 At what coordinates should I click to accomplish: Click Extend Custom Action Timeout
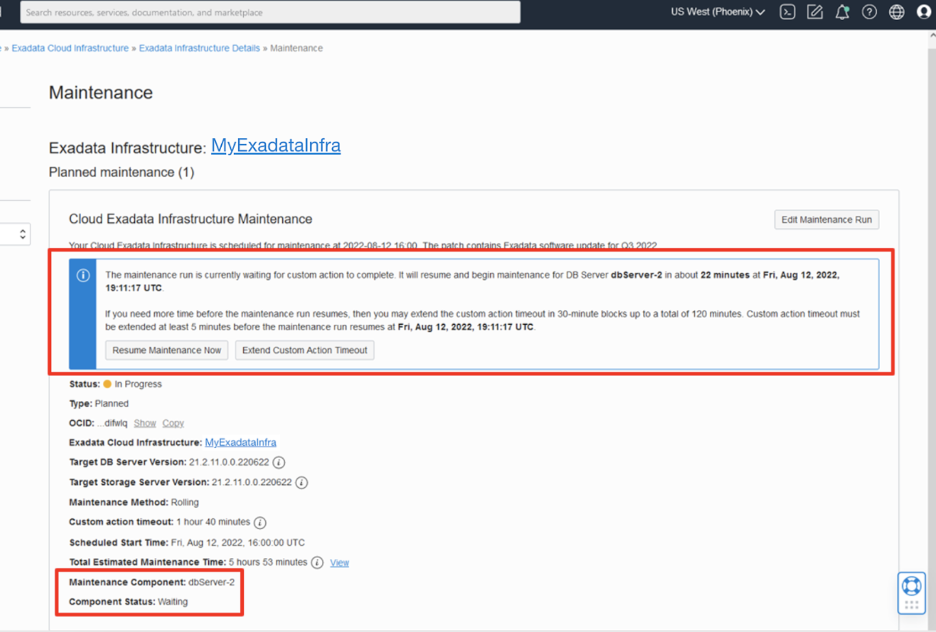click(x=304, y=350)
